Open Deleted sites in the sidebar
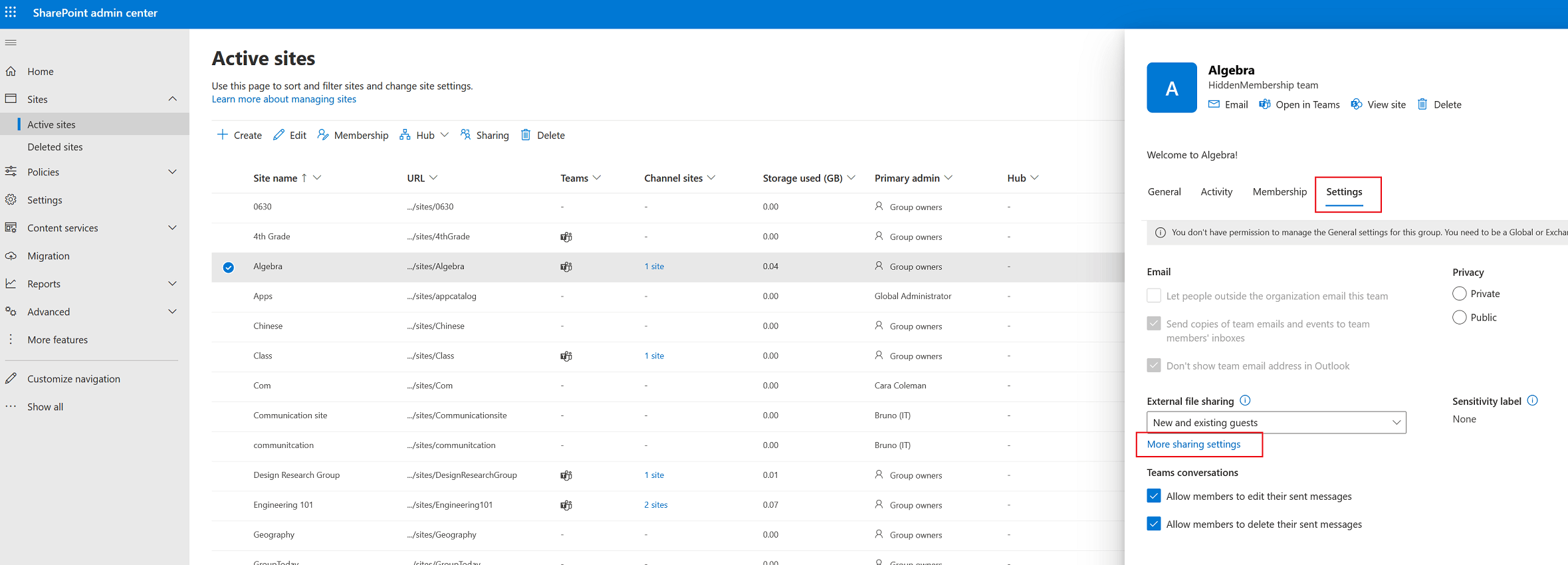1568x565 pixels. pyautogui.click(x=55, y=147)
